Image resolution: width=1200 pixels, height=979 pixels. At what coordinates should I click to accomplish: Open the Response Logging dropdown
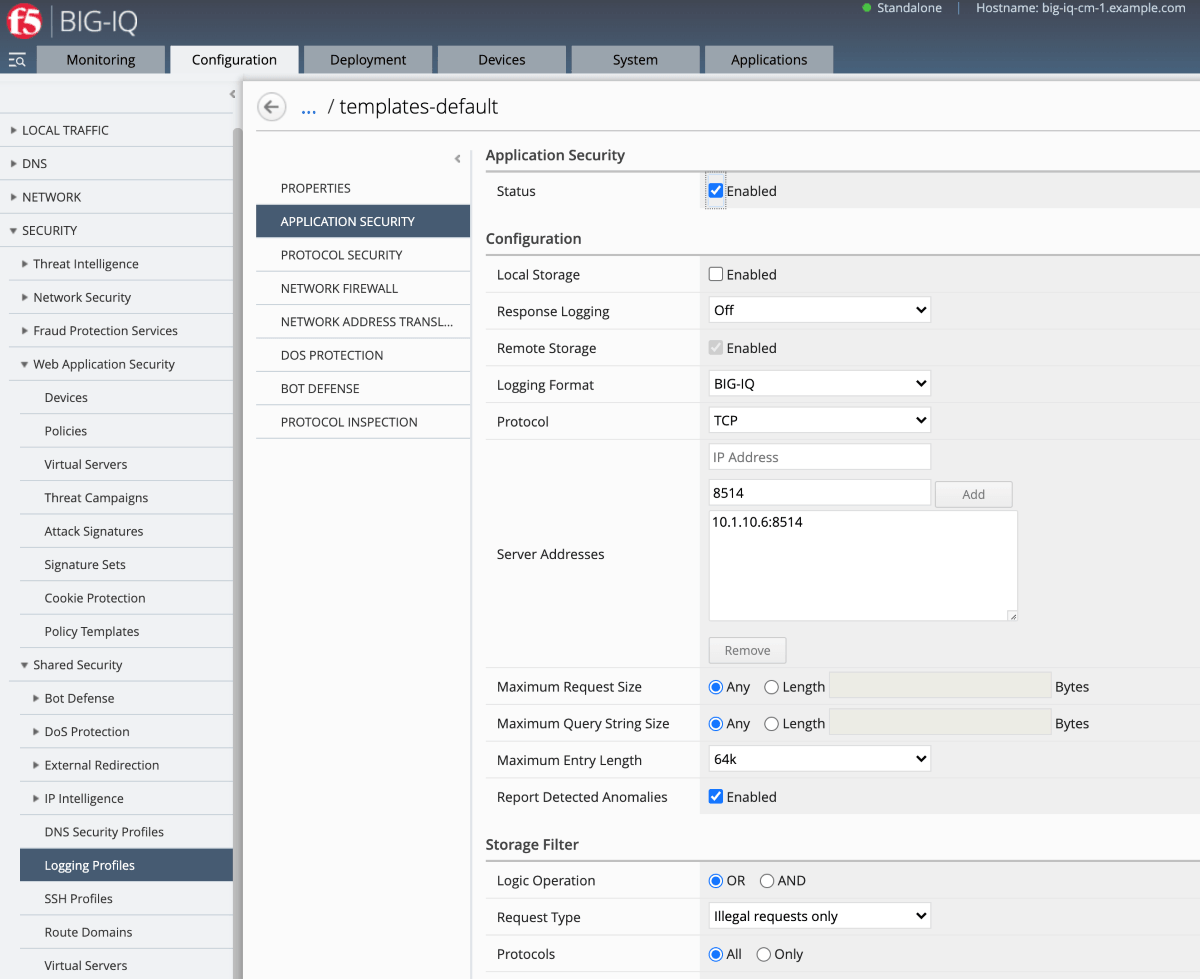click(820, 310)
